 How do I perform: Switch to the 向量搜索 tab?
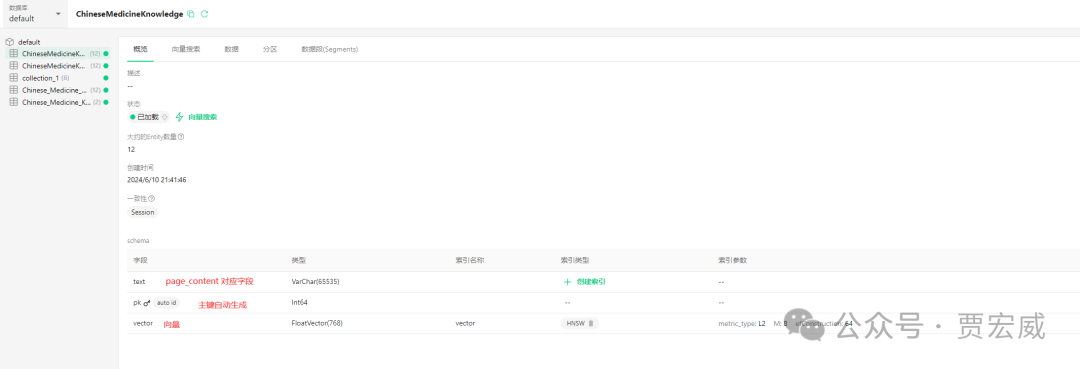point(186,50)
